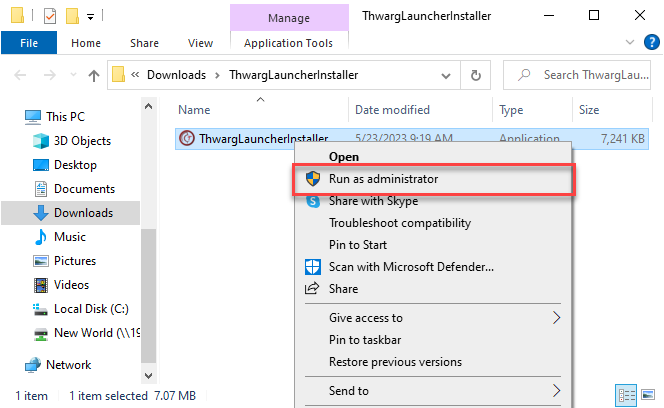This screenshot has width=664, height=408.
Task: Click the 3D Objects folder icon
Action: [41, 141]
